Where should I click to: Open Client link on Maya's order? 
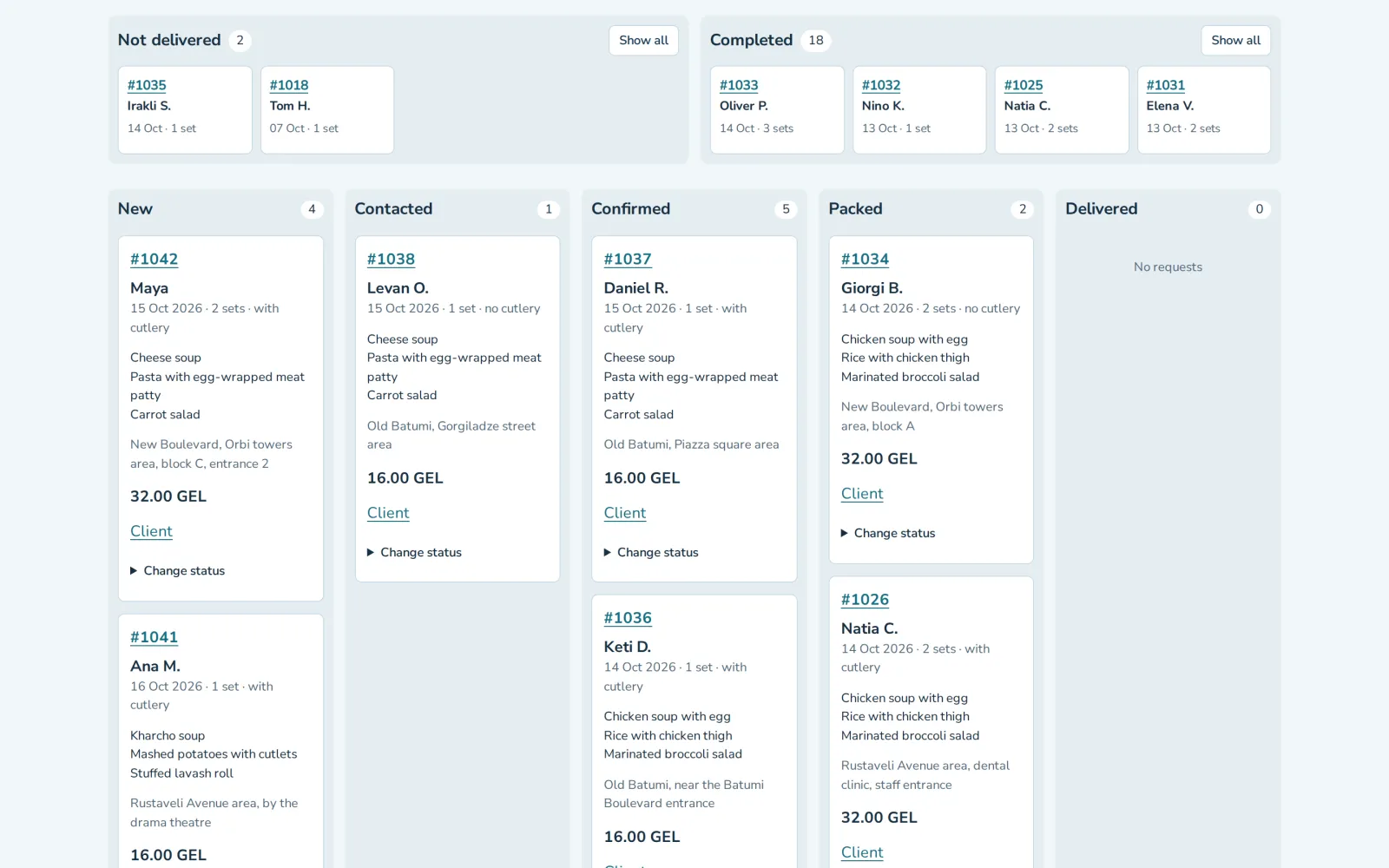[x=151, y=531]
